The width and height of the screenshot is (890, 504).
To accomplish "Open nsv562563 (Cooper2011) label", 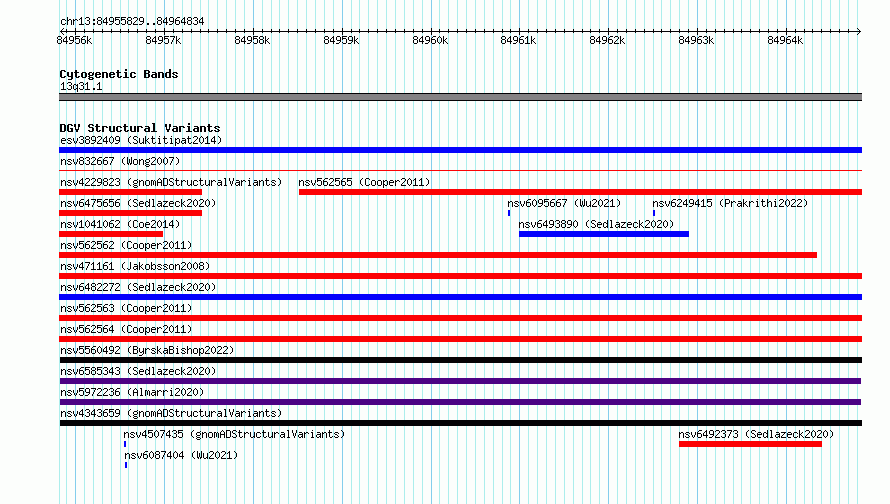I will coord(126,308).
